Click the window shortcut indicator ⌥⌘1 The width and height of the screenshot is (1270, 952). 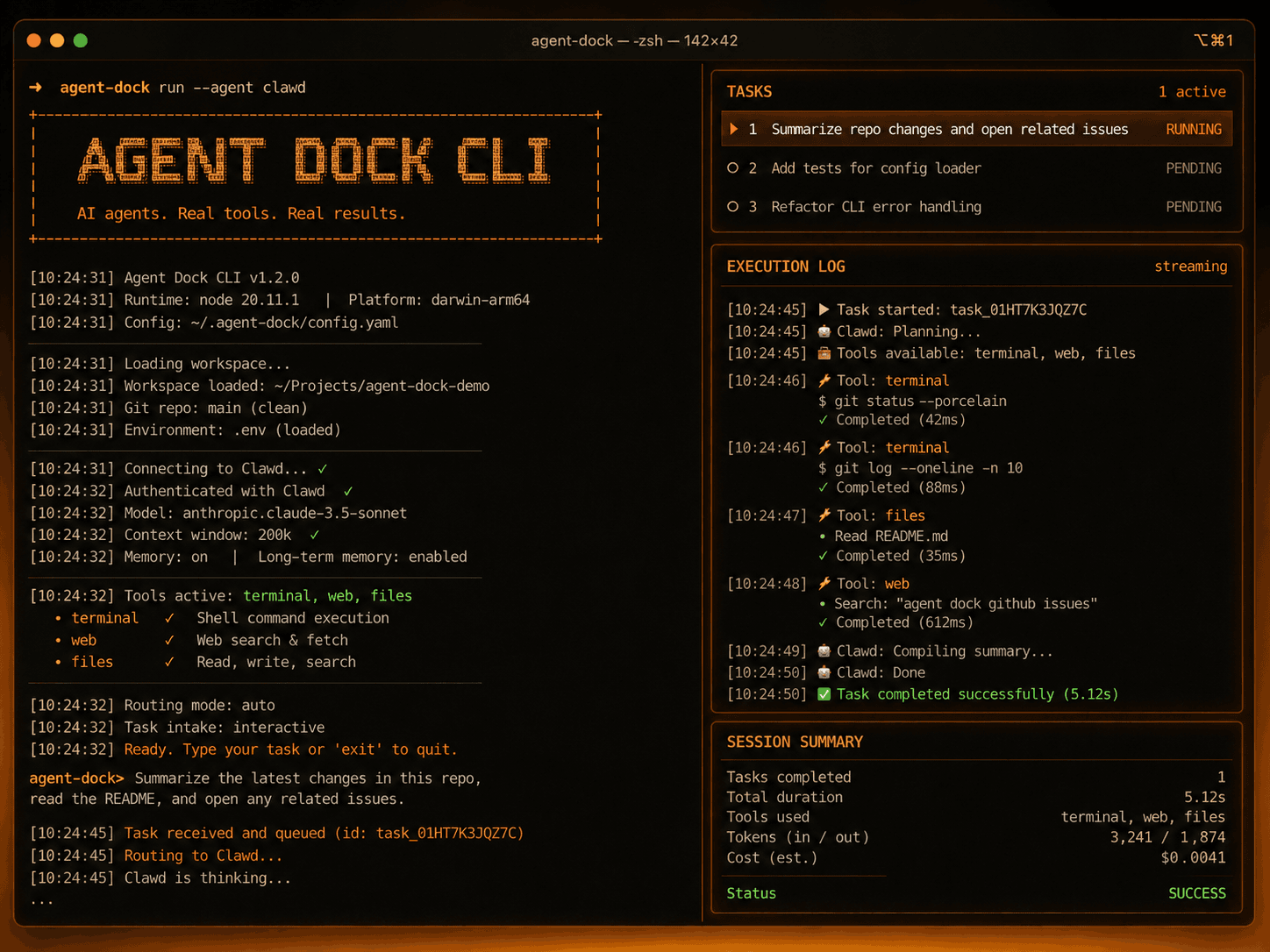tap(1214, 40)
